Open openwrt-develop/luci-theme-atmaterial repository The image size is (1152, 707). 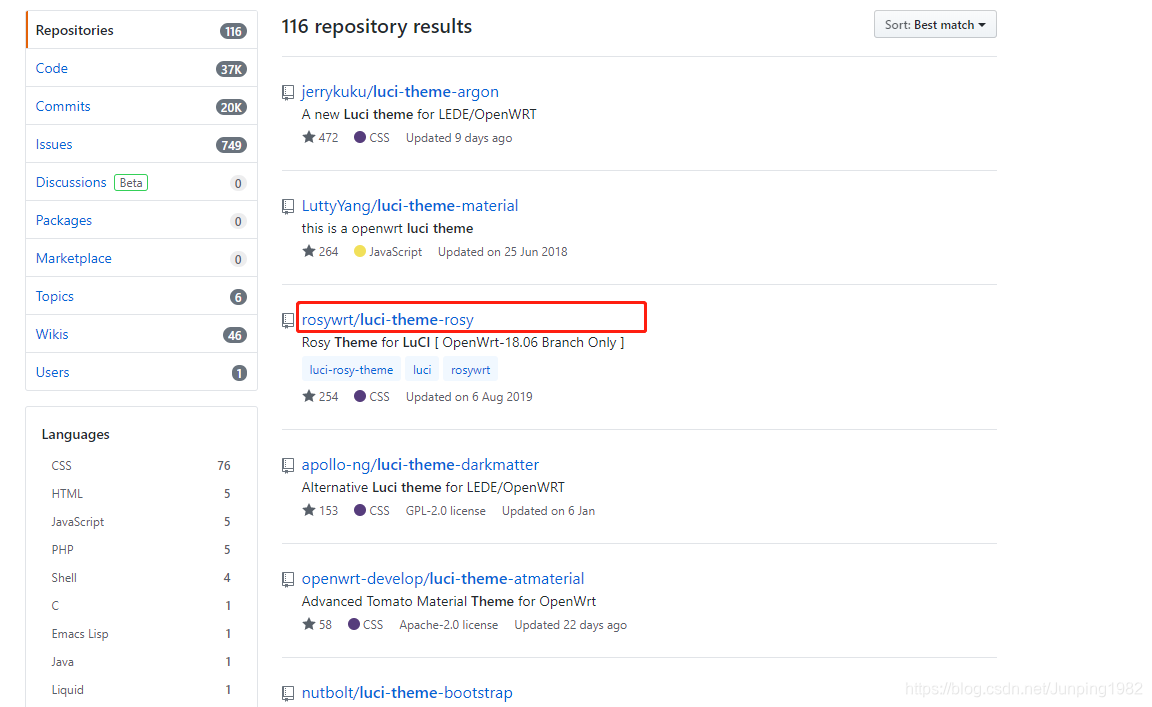tap(442, 578)
